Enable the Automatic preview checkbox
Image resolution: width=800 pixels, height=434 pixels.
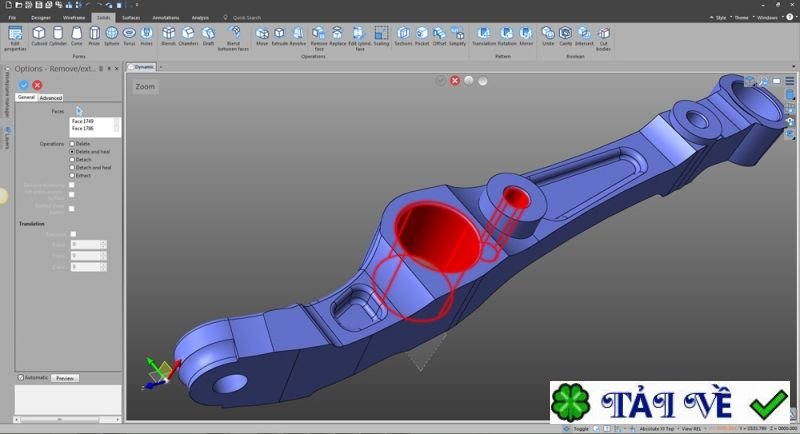[19, 377]
